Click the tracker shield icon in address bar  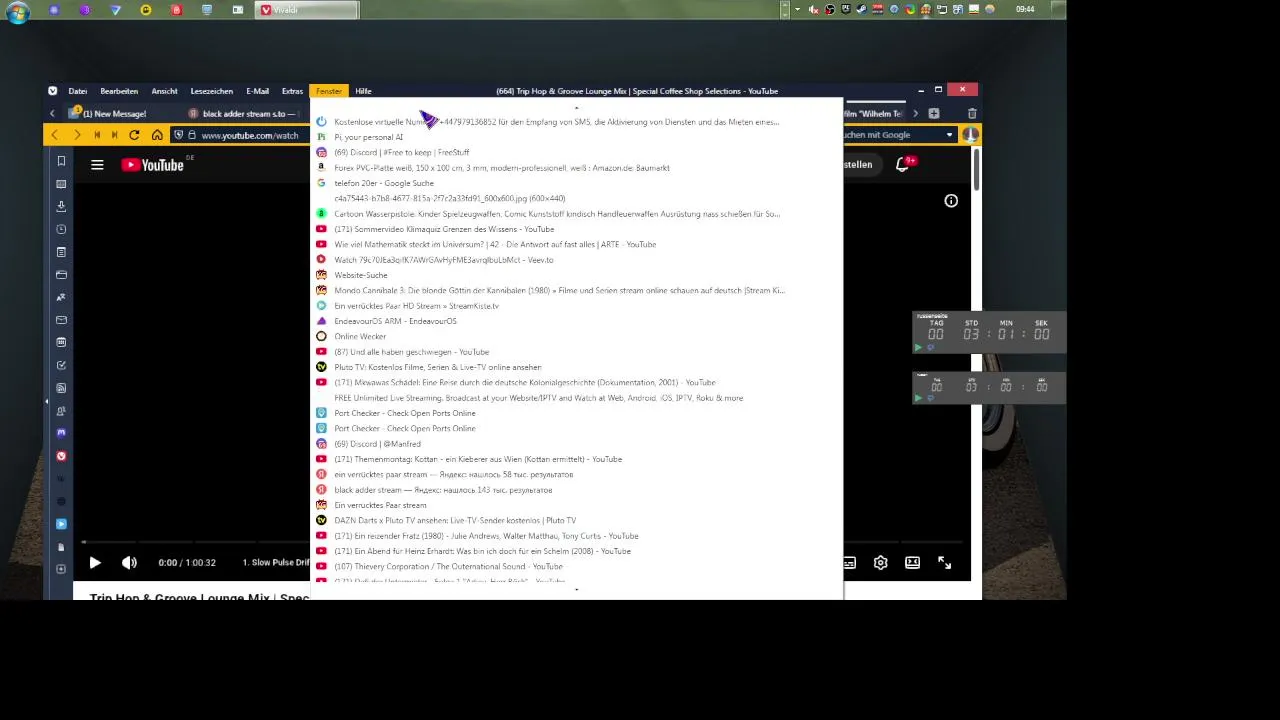point(179,135)
